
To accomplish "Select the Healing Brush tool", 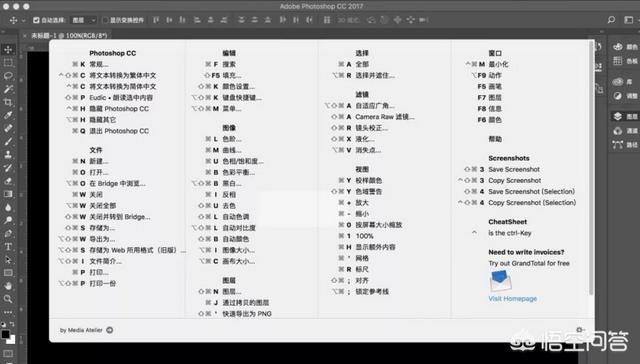I will [8, 128].
